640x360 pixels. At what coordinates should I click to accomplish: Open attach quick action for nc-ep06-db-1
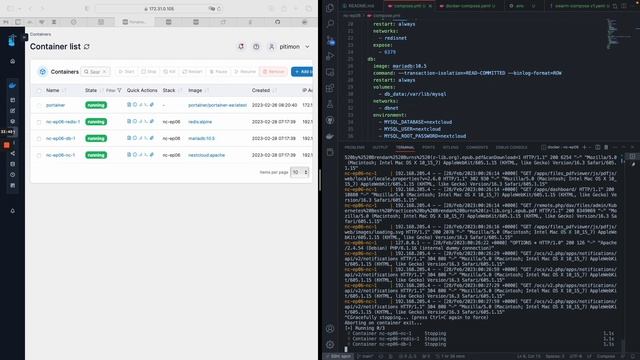(151, 138)
